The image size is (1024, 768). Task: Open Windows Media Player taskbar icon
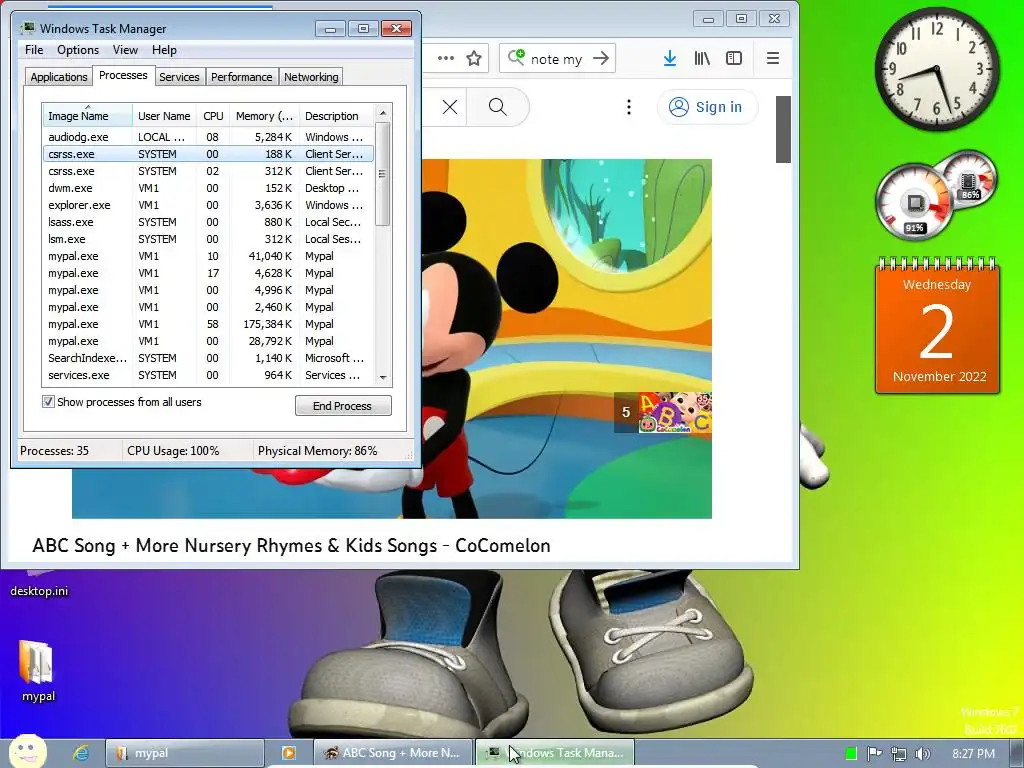tap(288, 753)
